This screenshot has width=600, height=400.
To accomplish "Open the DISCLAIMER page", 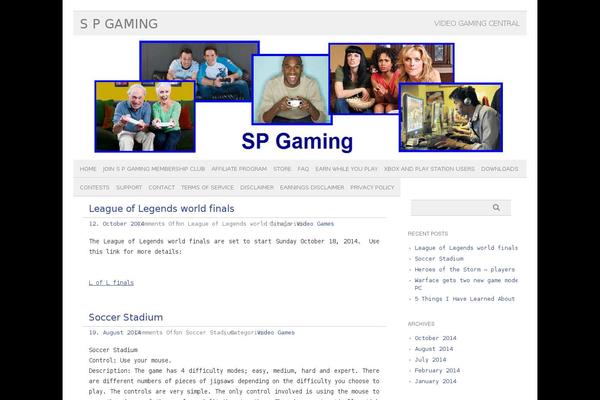I will pos(257,188).
